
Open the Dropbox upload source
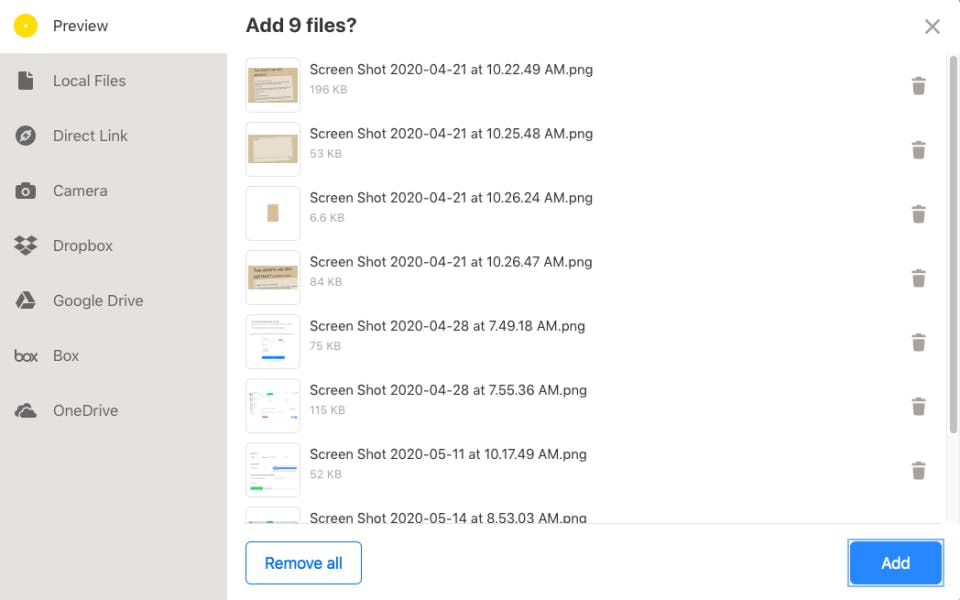point(80,245)
